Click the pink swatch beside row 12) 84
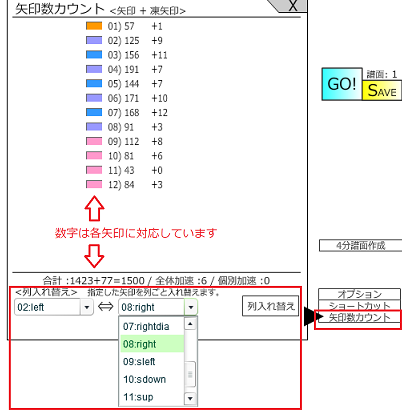This screenshot has height=410, width=402. click(94, 185)
